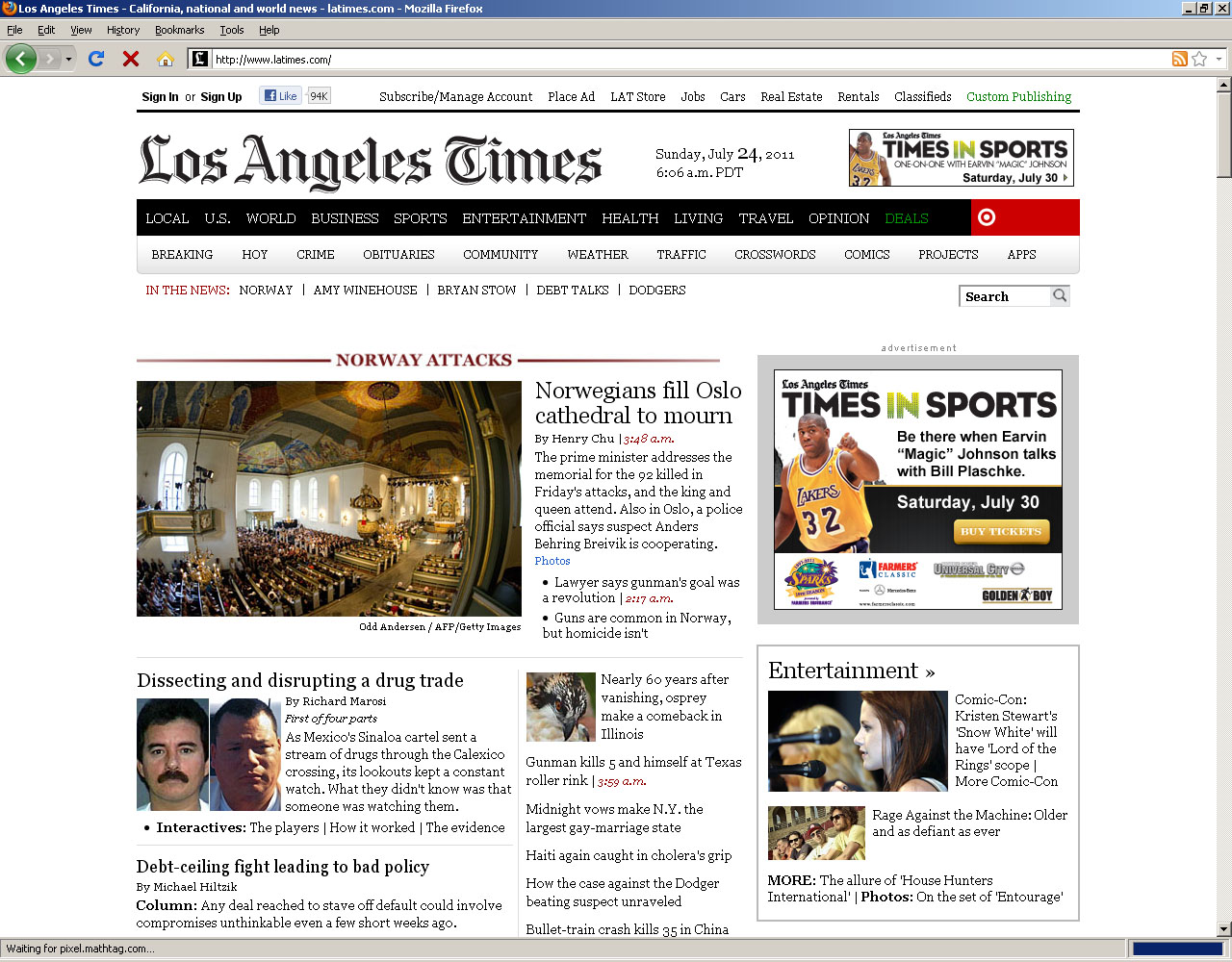Open the 'How it worked' interactive link
Screen dimensions: 1232x962
(x=372, y=827)
